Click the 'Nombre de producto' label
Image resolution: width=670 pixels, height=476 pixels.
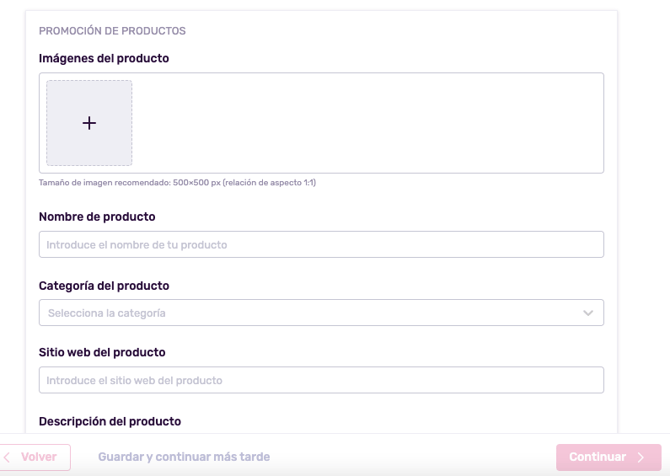click(x=97, y=216)
